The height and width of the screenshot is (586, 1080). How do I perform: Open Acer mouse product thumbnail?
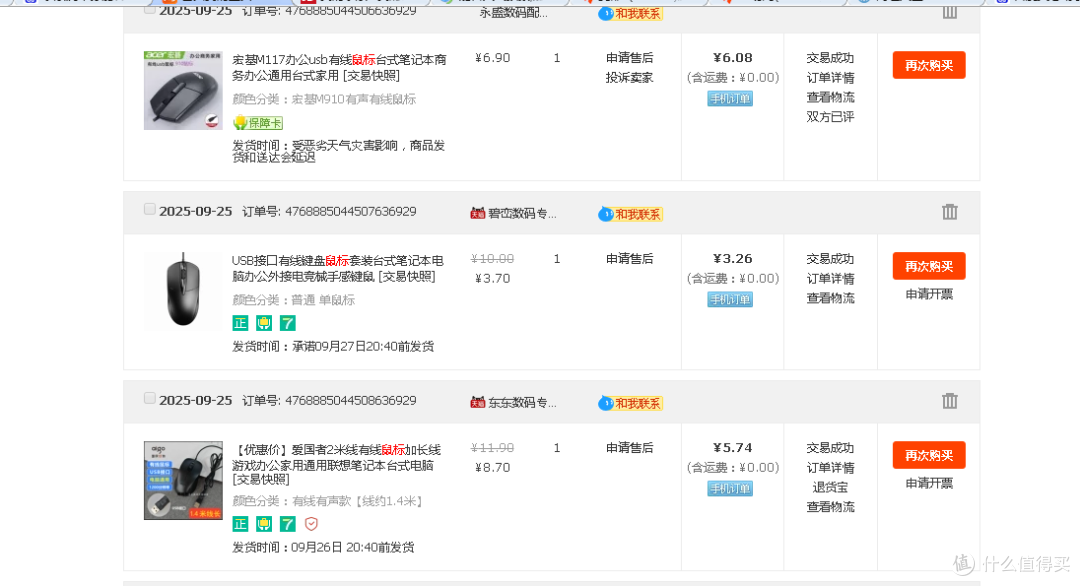[183, 90]
